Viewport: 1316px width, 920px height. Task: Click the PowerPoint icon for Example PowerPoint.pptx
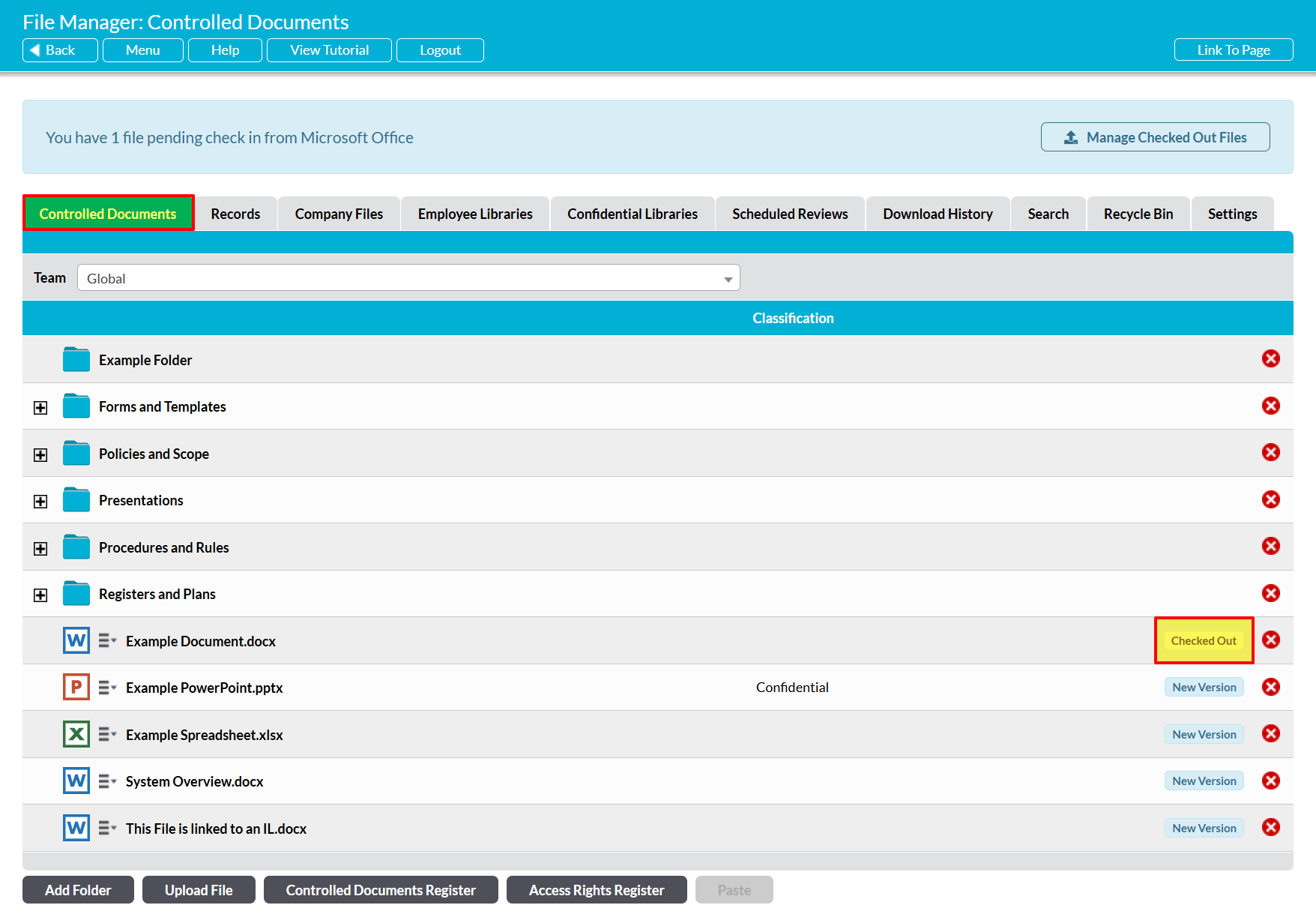tap(76, 688)
